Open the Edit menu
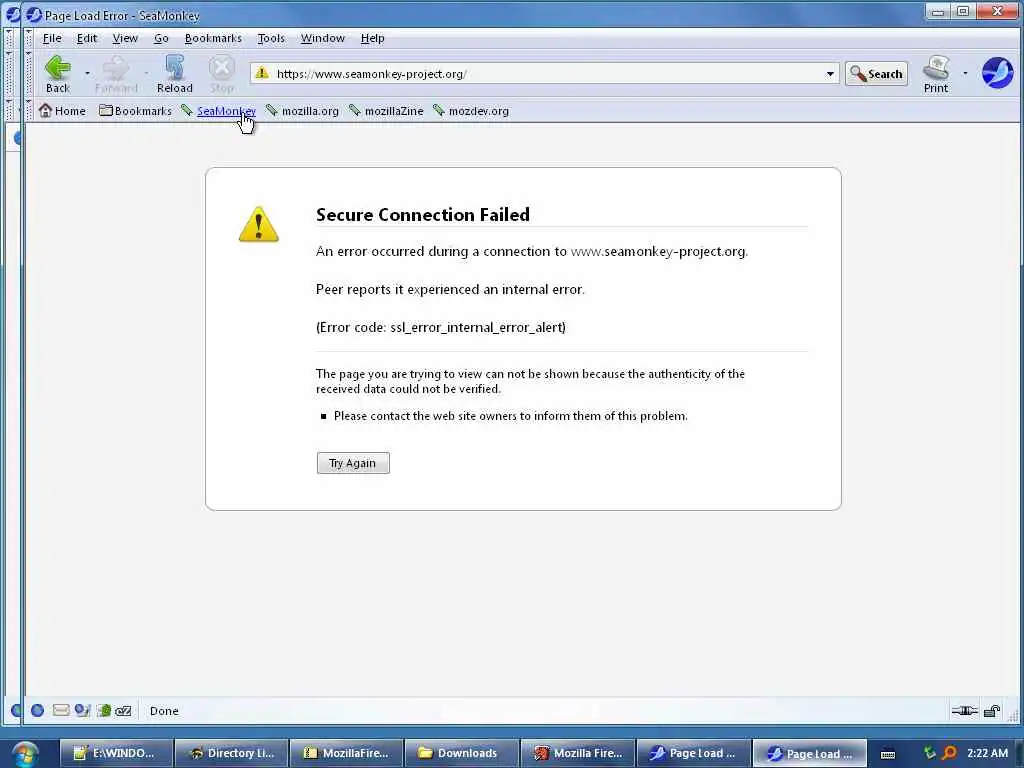1024x768 pixels. (86, 39)
